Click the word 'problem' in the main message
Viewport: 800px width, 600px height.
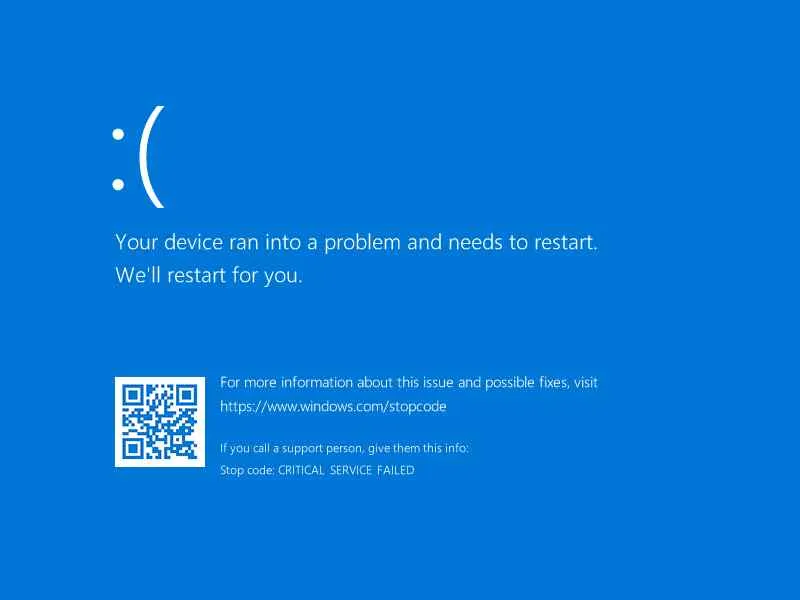[x=362, y=243]
